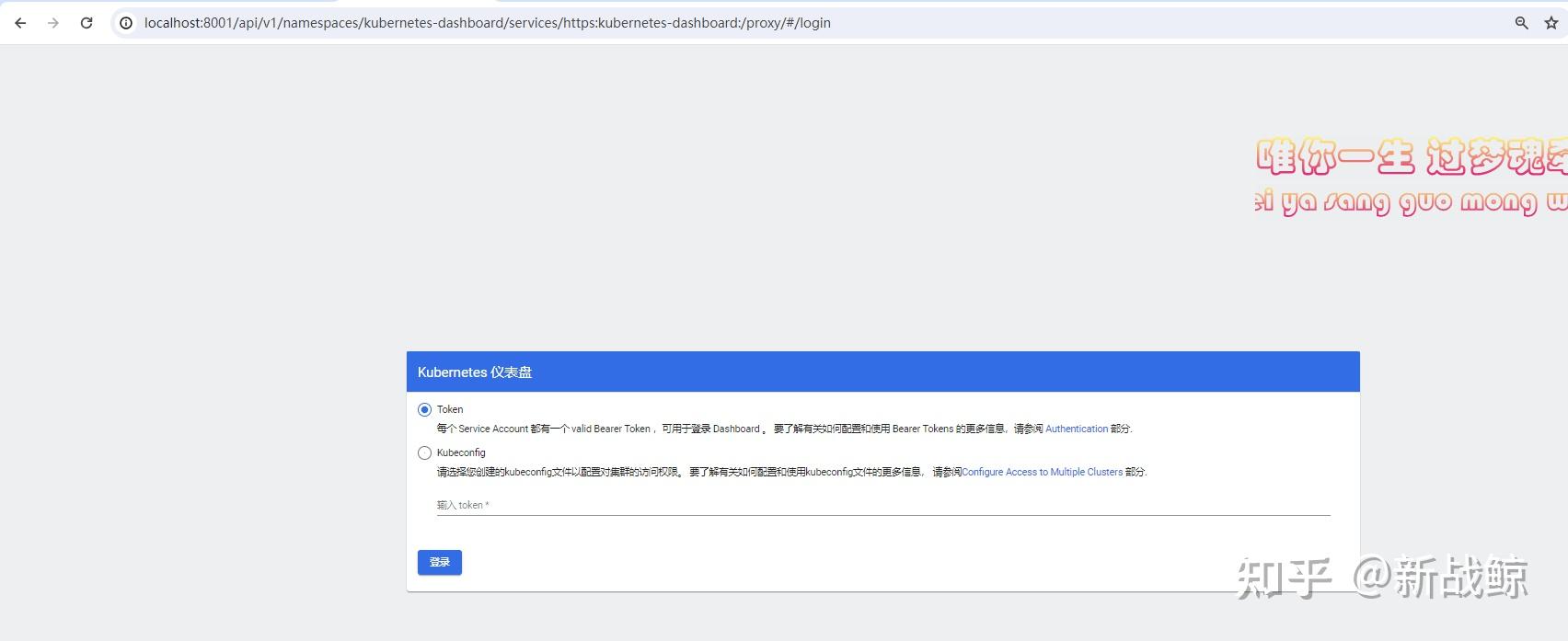Viewport: 1568px width, 641px height.
Task: Select the Token login option
Action: tap(424, 409)
